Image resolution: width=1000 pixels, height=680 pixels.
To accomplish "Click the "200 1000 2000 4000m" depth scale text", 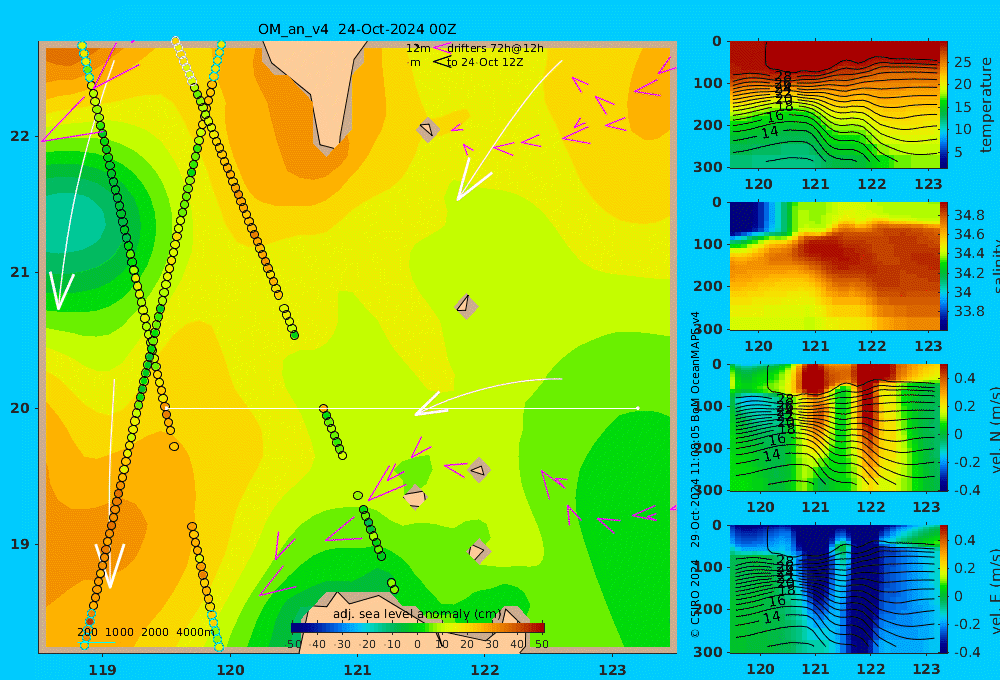I will [x=145, y=632].
